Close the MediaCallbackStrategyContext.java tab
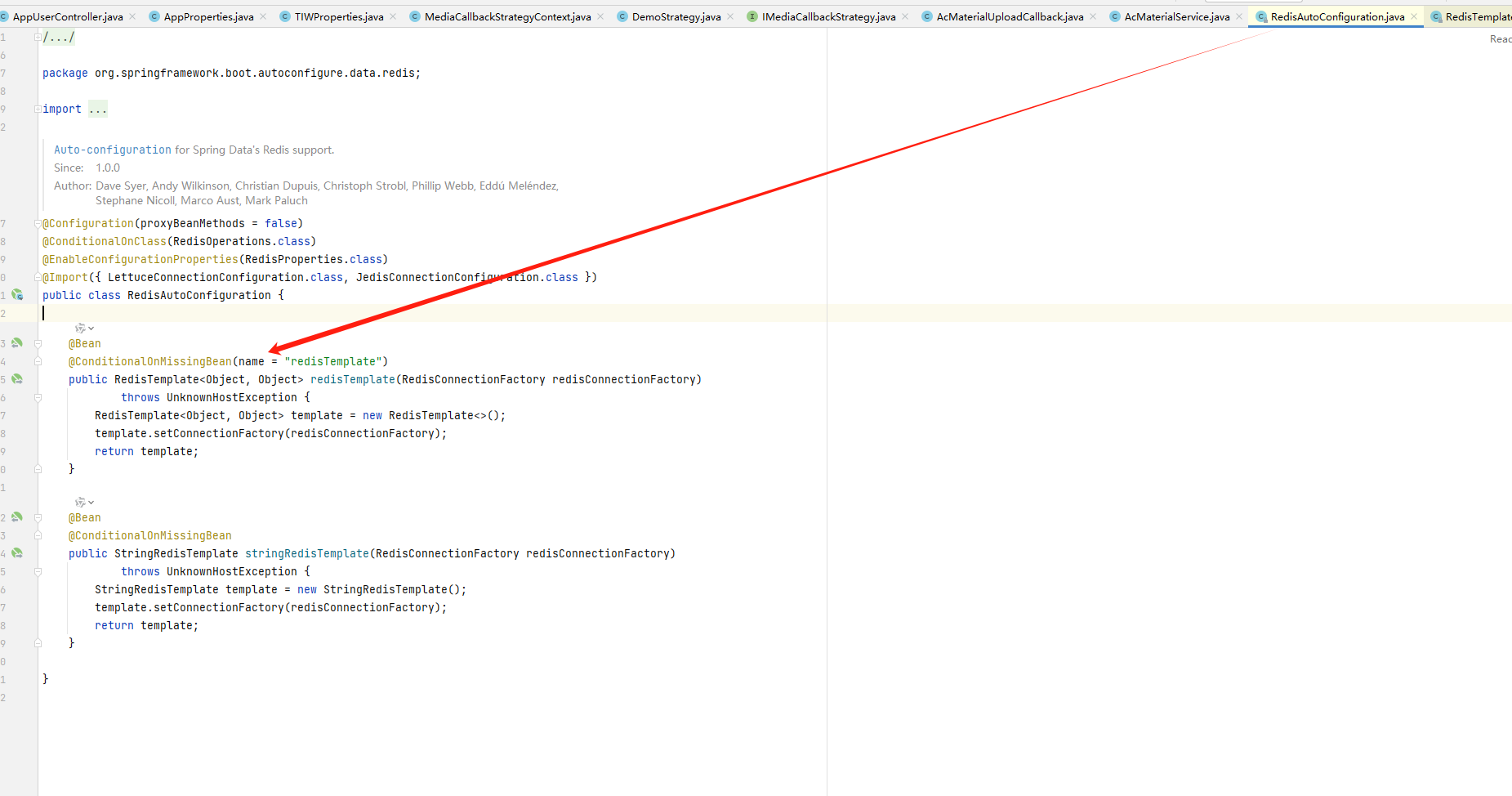Image resolution: width=1512 pixels, height=796 pixels. 600,16
